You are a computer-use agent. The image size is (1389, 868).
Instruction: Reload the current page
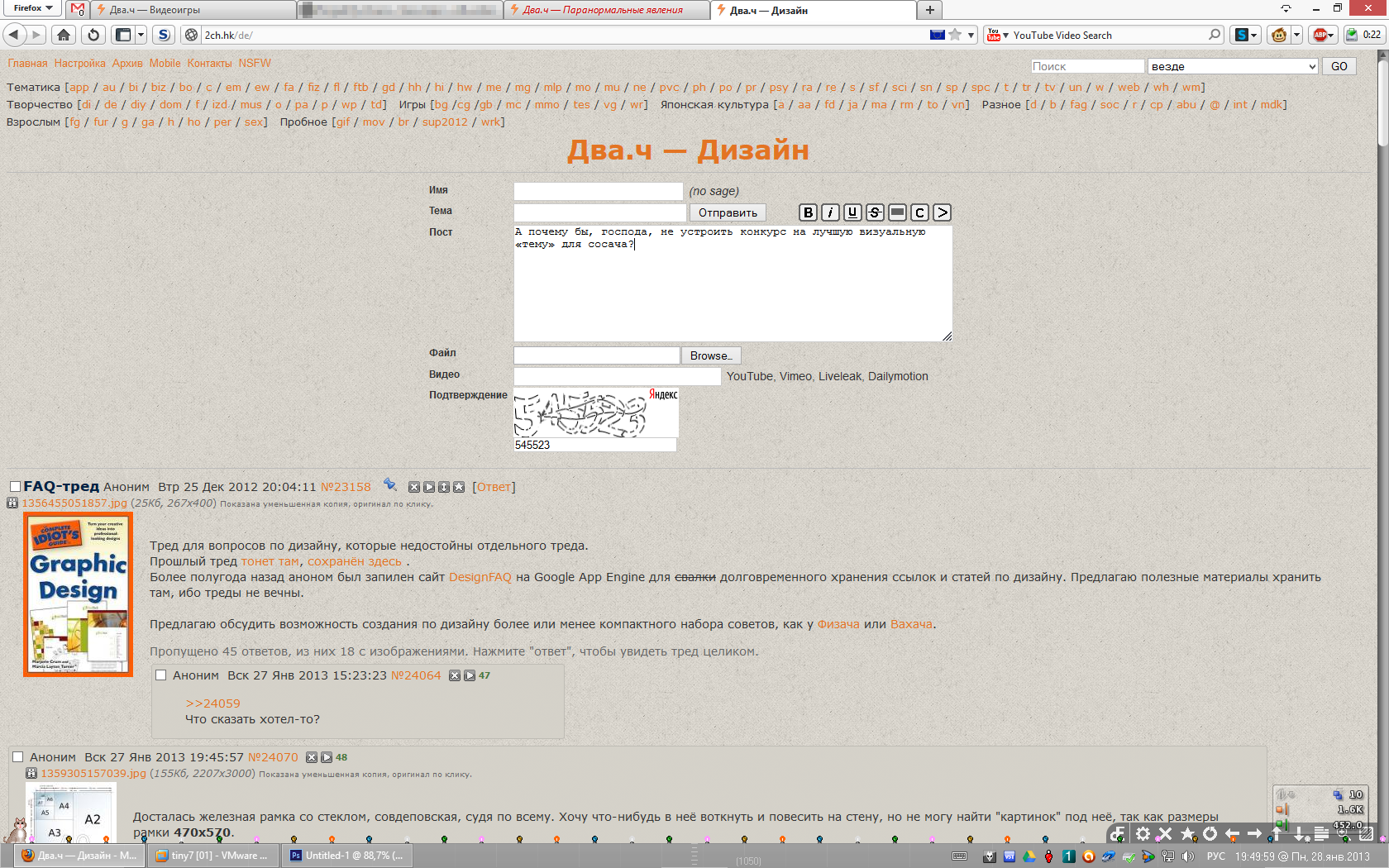[x=93, y=35]
